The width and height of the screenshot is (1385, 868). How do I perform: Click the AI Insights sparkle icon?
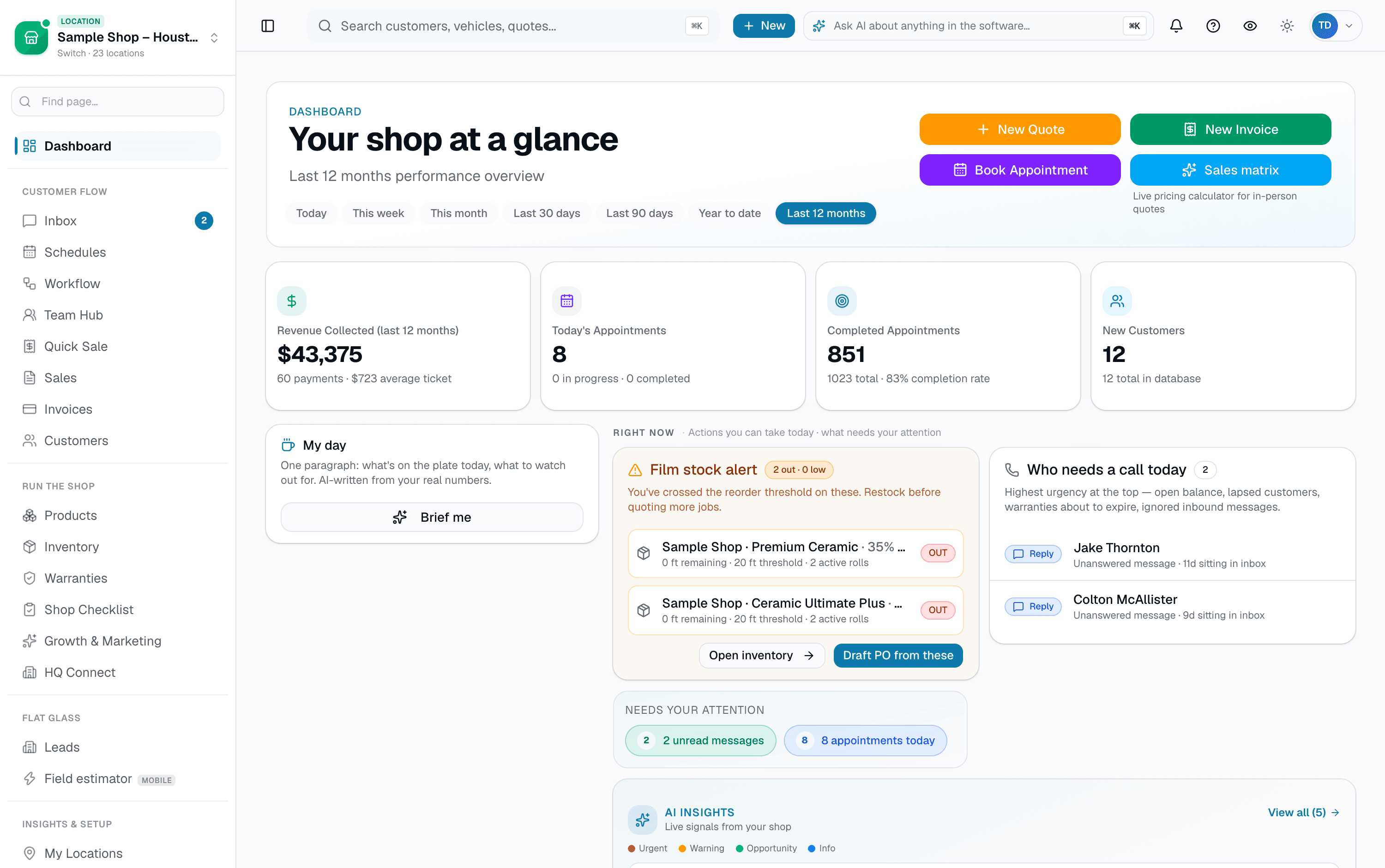642,819
